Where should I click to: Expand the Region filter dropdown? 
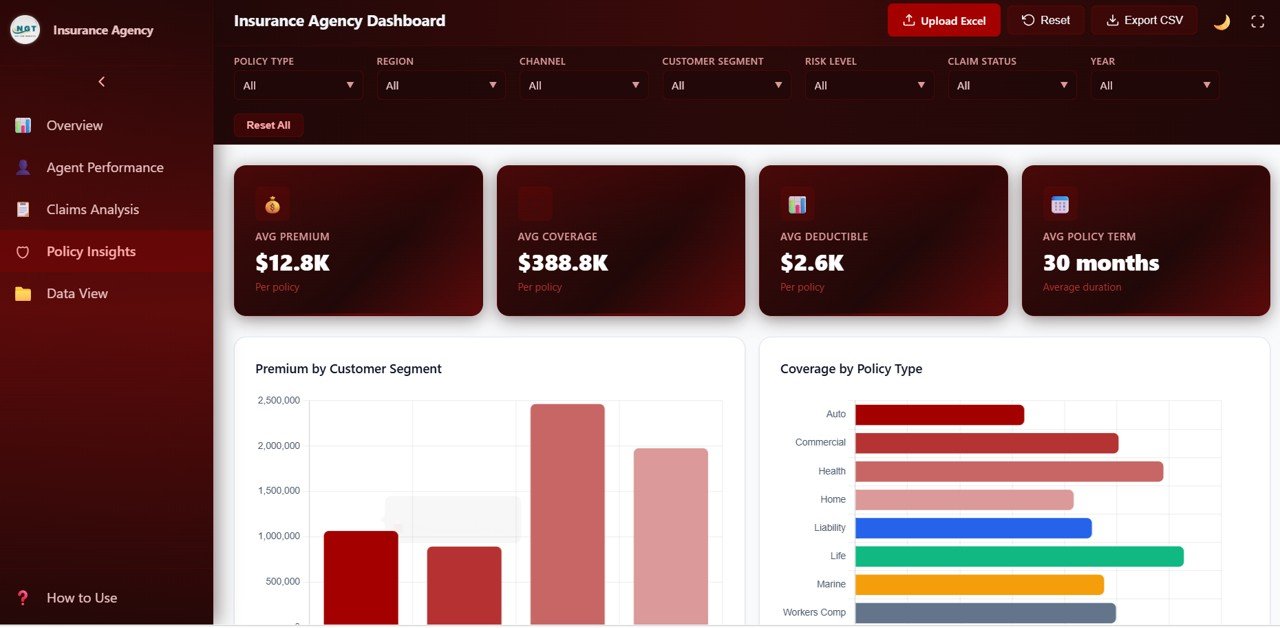(441, 86)
